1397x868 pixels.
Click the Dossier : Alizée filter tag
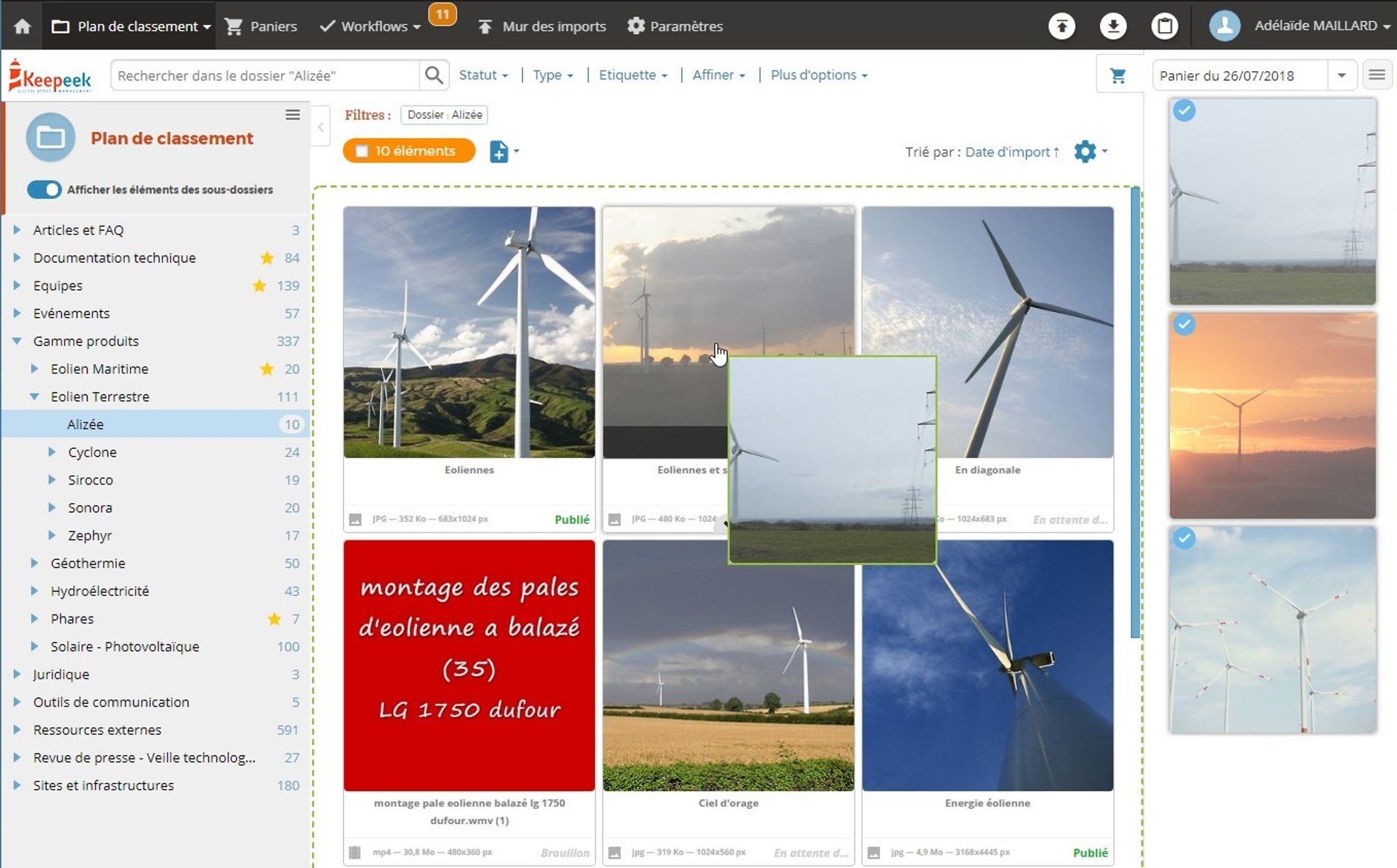(x=444, y=115)
